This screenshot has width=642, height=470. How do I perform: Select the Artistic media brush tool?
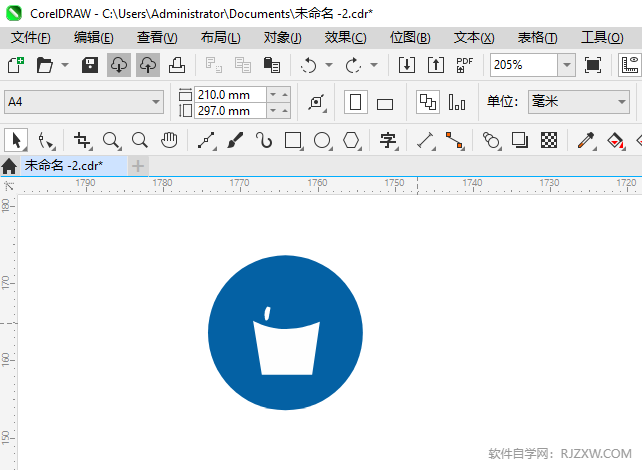[x=235, y=140]
